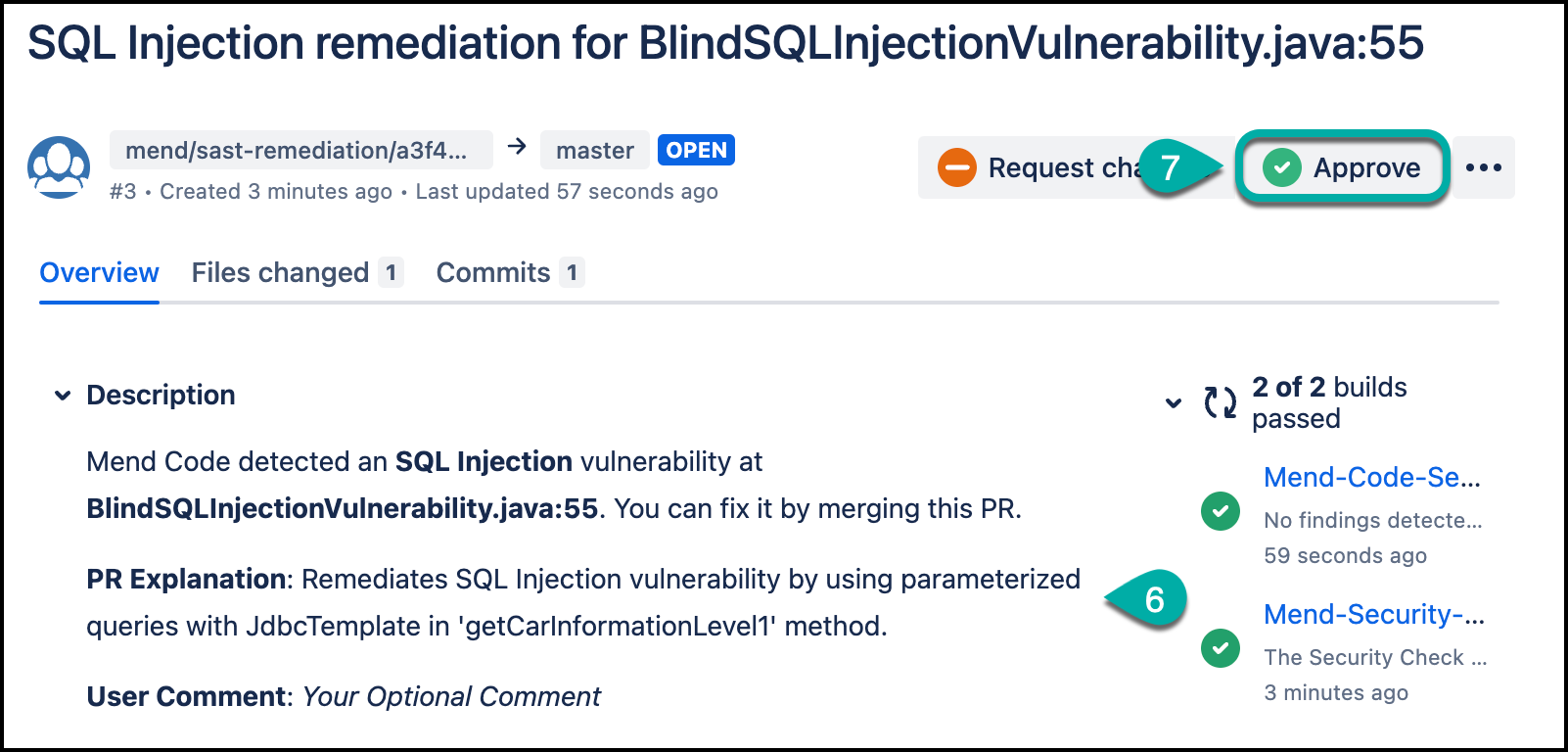Click the source branch mend/sast-remediation label
Image resolution: width=1568 pixels, height=752 pixels.
[x=297, y=150]
